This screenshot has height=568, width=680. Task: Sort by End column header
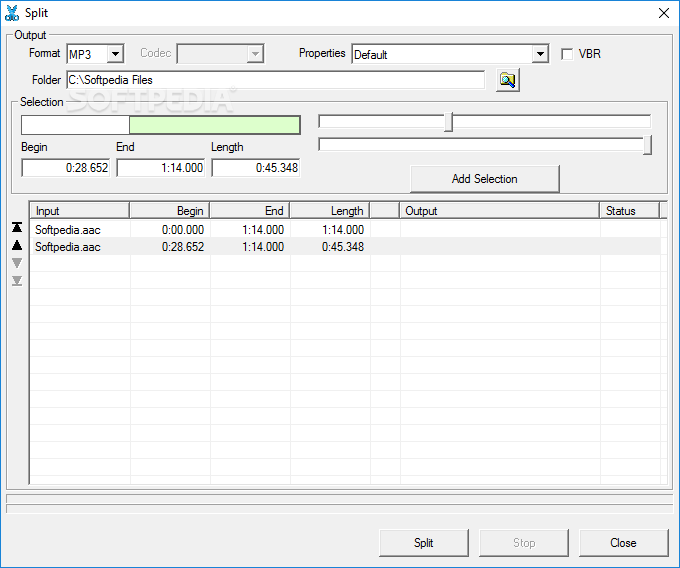(250, 211)
